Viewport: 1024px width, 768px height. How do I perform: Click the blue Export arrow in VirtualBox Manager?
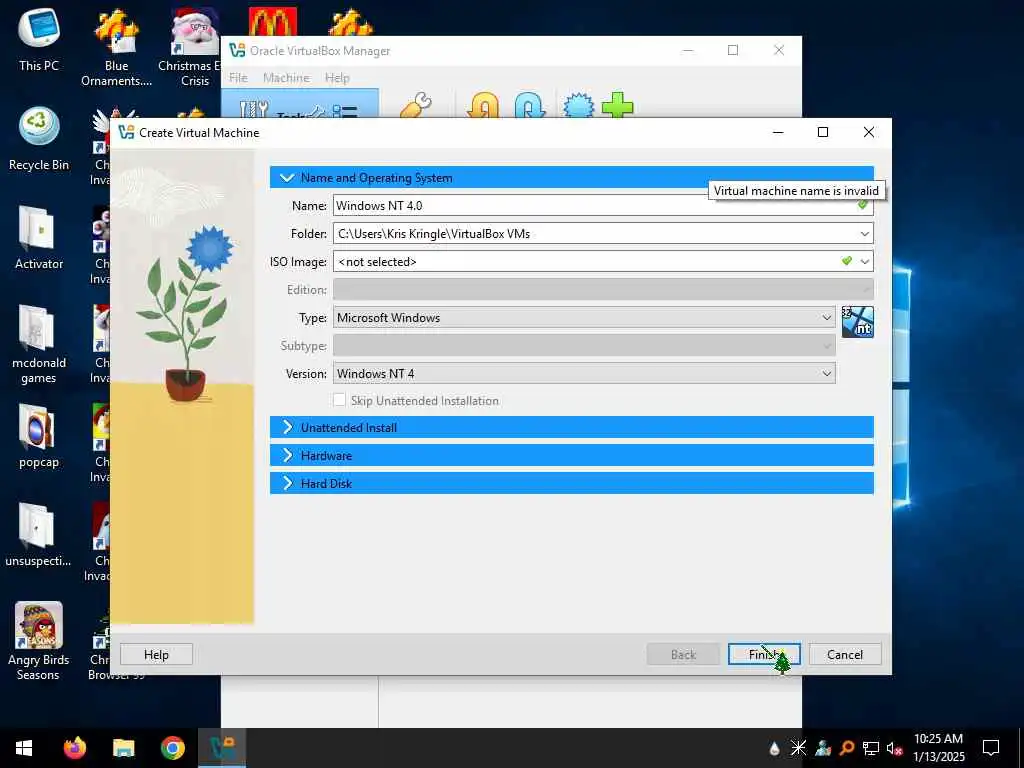pyautogui.click(x=530, y=105)
